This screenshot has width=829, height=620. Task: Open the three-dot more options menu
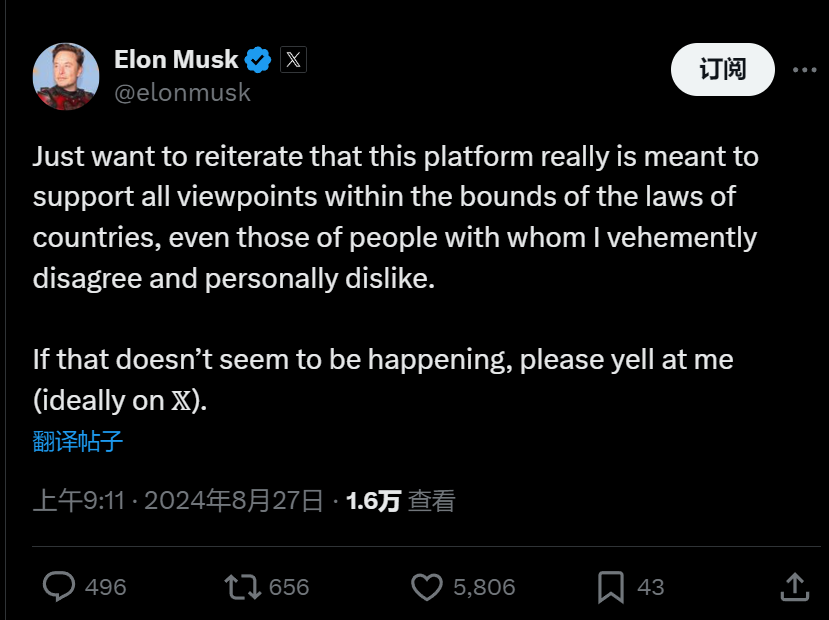click(805, 70)
